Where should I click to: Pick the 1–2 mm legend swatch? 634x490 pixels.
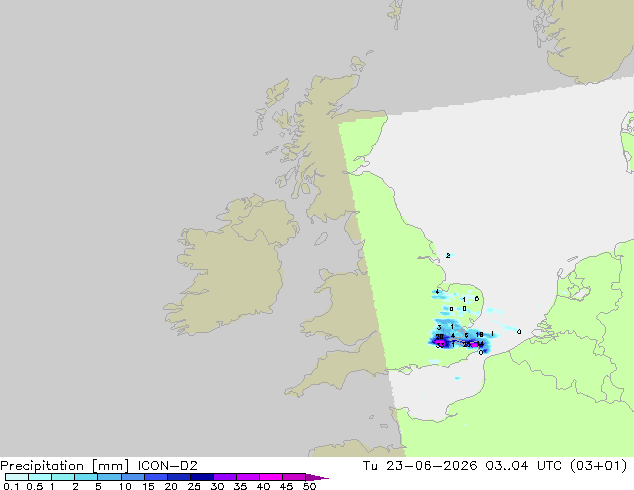coord(63,477)
